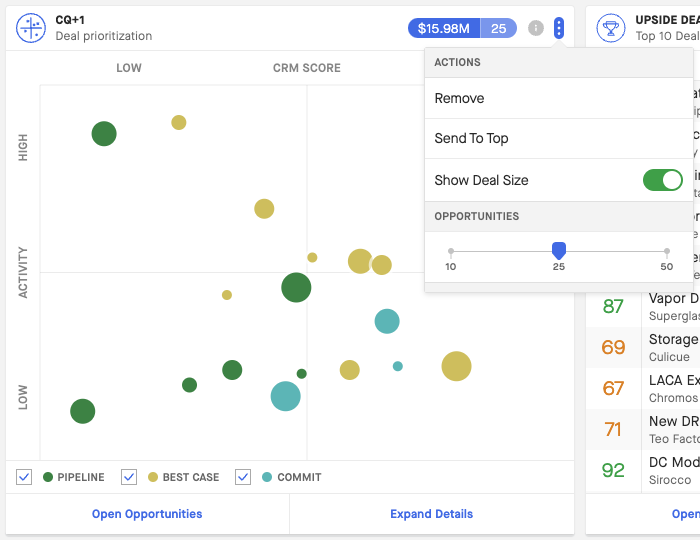Image resolution: width=700 pixels, height=540 pixels.
Task: Click the Upside Deals trophy icon
Action: point(611,28)
